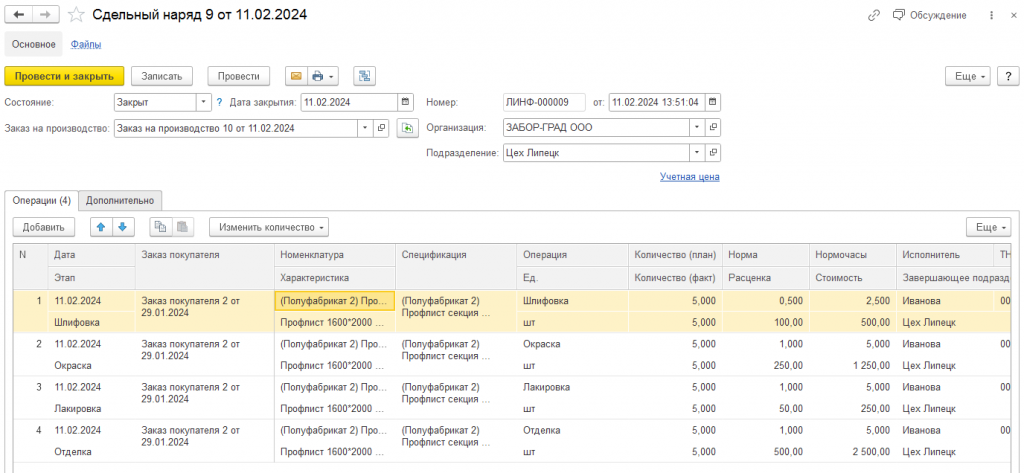Expand Организация dropdown arrow
Screen dimensions: 1024x473
pyautogui.click(x=697, y=127)
